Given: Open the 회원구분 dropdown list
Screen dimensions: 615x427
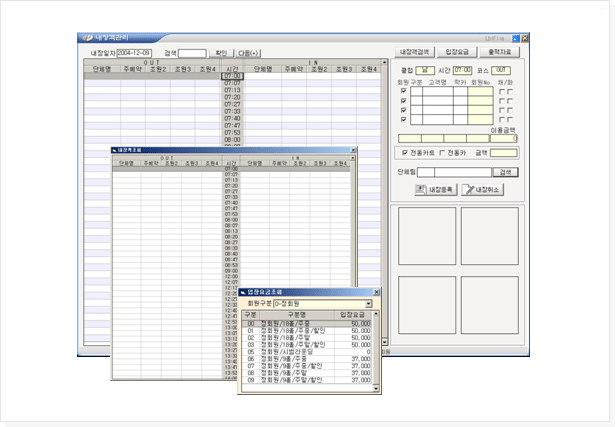Looking at the screenshot, I should (369, 303).
